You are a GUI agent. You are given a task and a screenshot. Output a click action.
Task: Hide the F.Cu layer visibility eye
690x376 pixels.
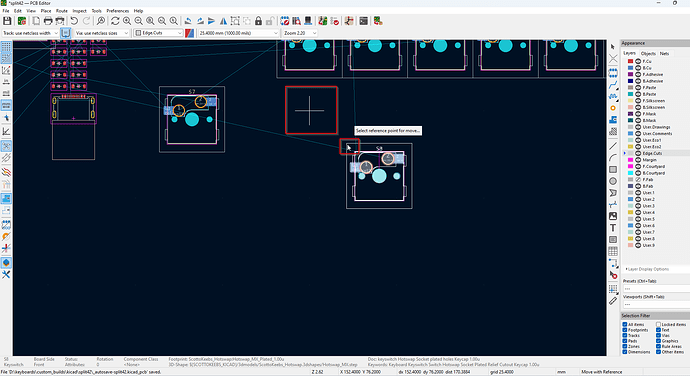click(638, 61)
